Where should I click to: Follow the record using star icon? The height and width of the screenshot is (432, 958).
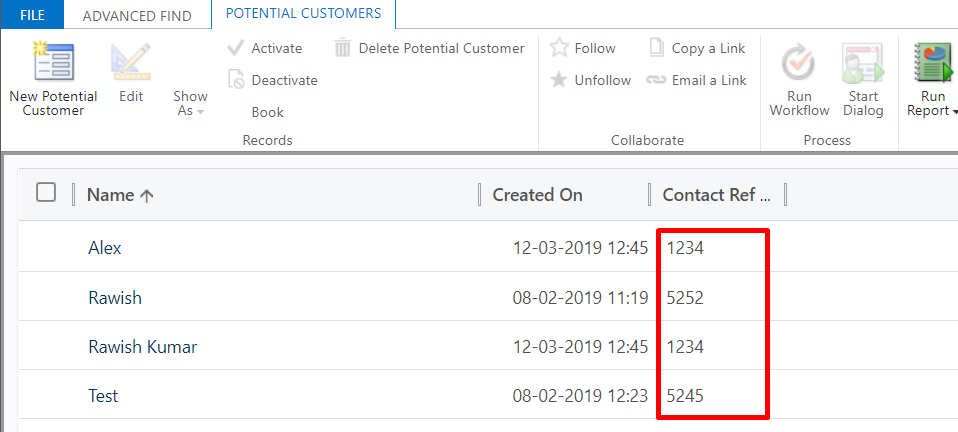tap(560, 48)
